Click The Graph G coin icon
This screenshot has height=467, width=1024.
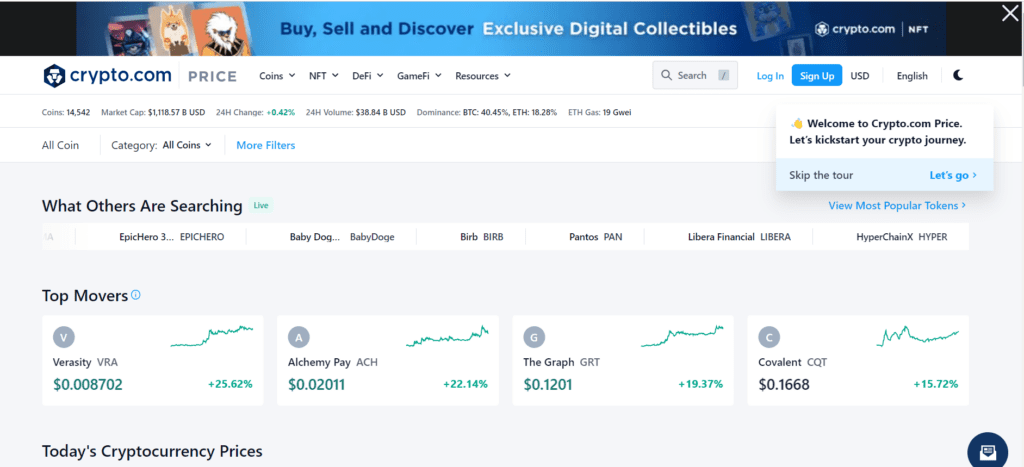click(534, 337)
